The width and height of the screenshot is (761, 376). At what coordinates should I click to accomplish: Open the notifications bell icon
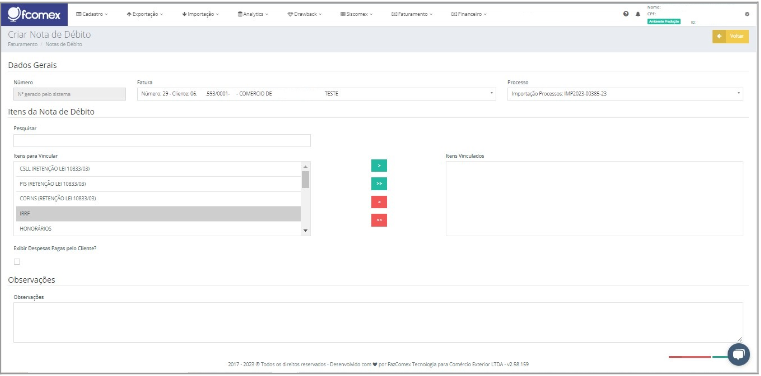pyautogui.click(x=638, y=14)
